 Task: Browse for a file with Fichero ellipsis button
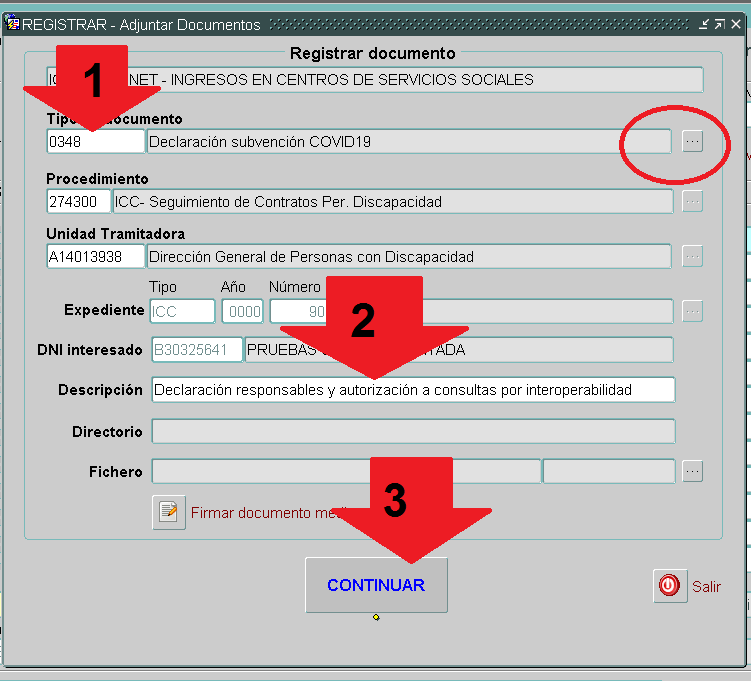pyautogui.click(x=692, y=471)
